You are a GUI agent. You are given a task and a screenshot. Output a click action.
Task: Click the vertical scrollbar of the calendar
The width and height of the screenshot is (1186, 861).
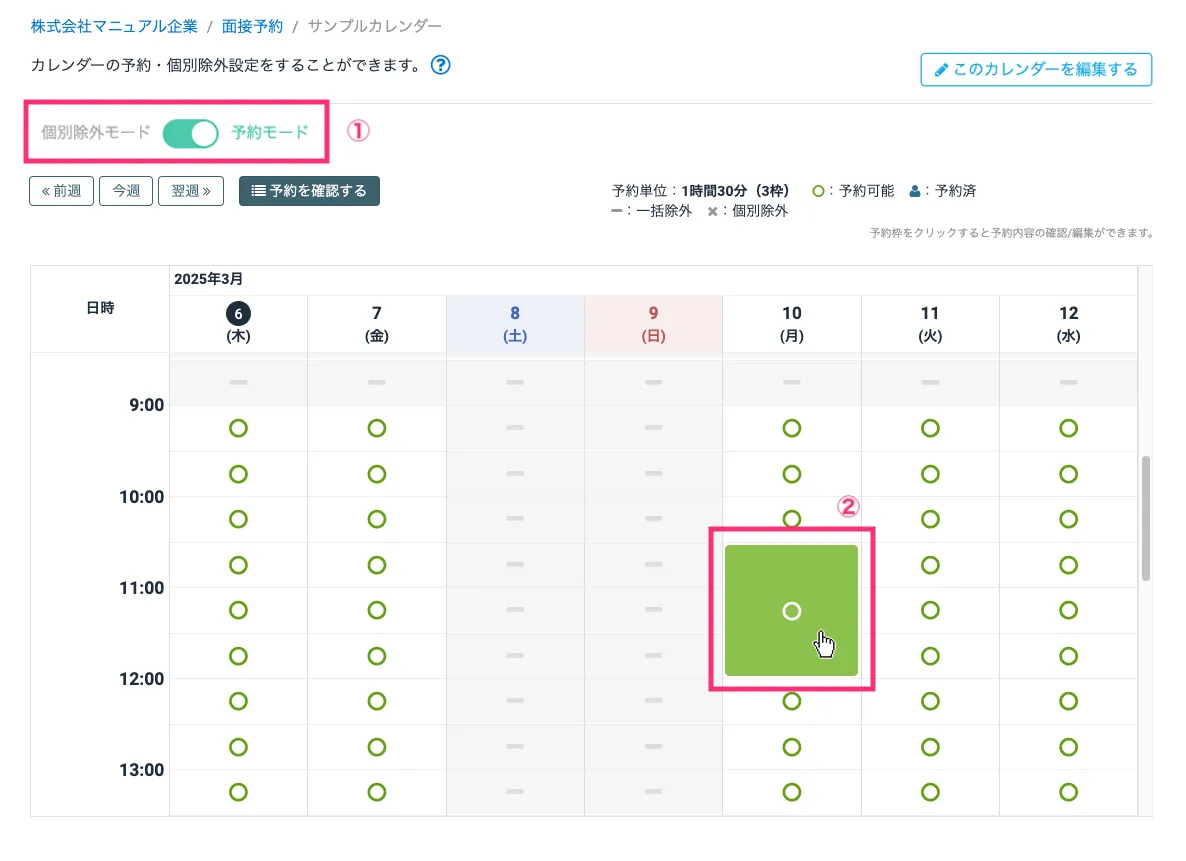(x=1145, y=518)
